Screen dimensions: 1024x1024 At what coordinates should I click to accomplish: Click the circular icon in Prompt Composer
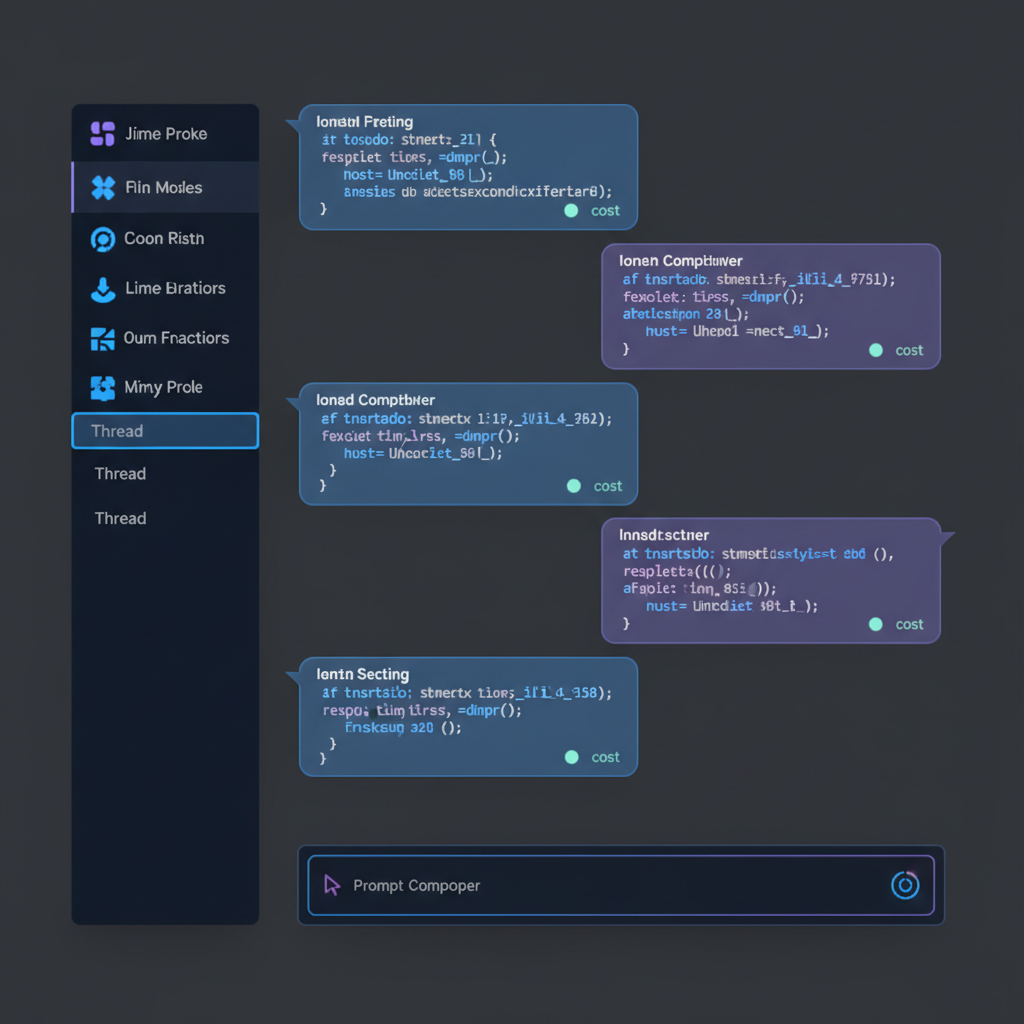point(904,885)
